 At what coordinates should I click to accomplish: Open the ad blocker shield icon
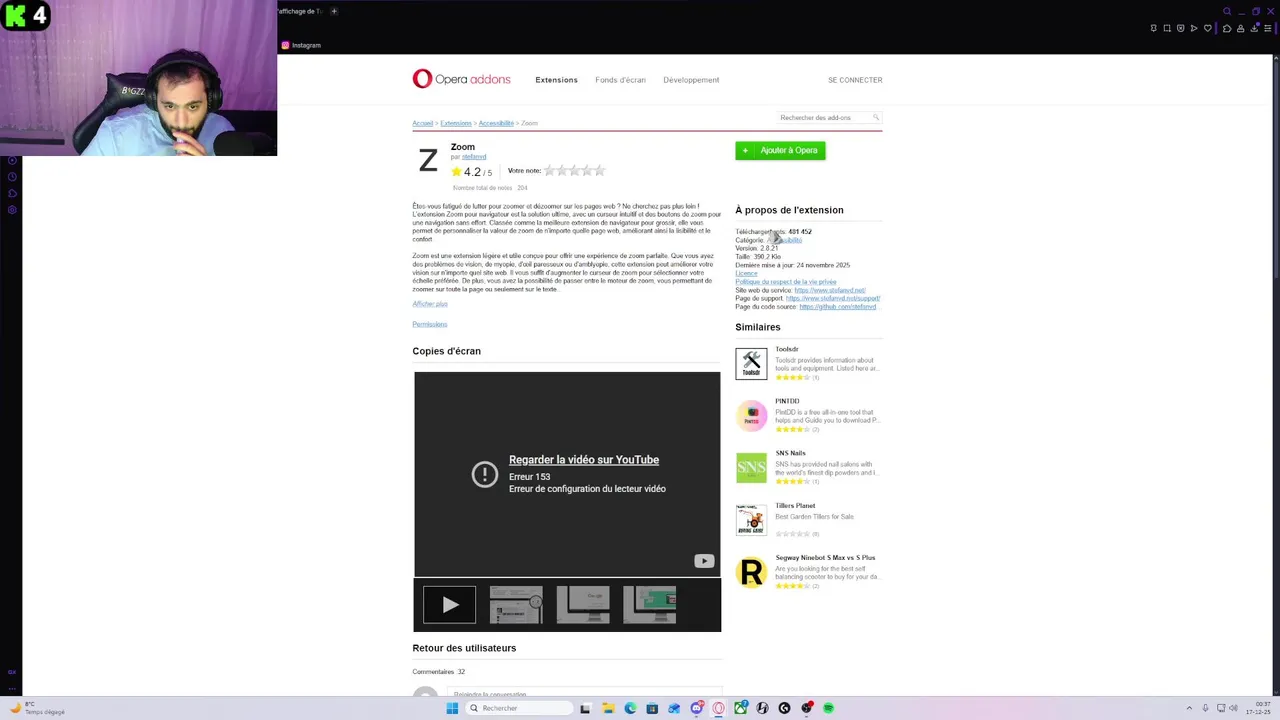(x=1181, y=28)
